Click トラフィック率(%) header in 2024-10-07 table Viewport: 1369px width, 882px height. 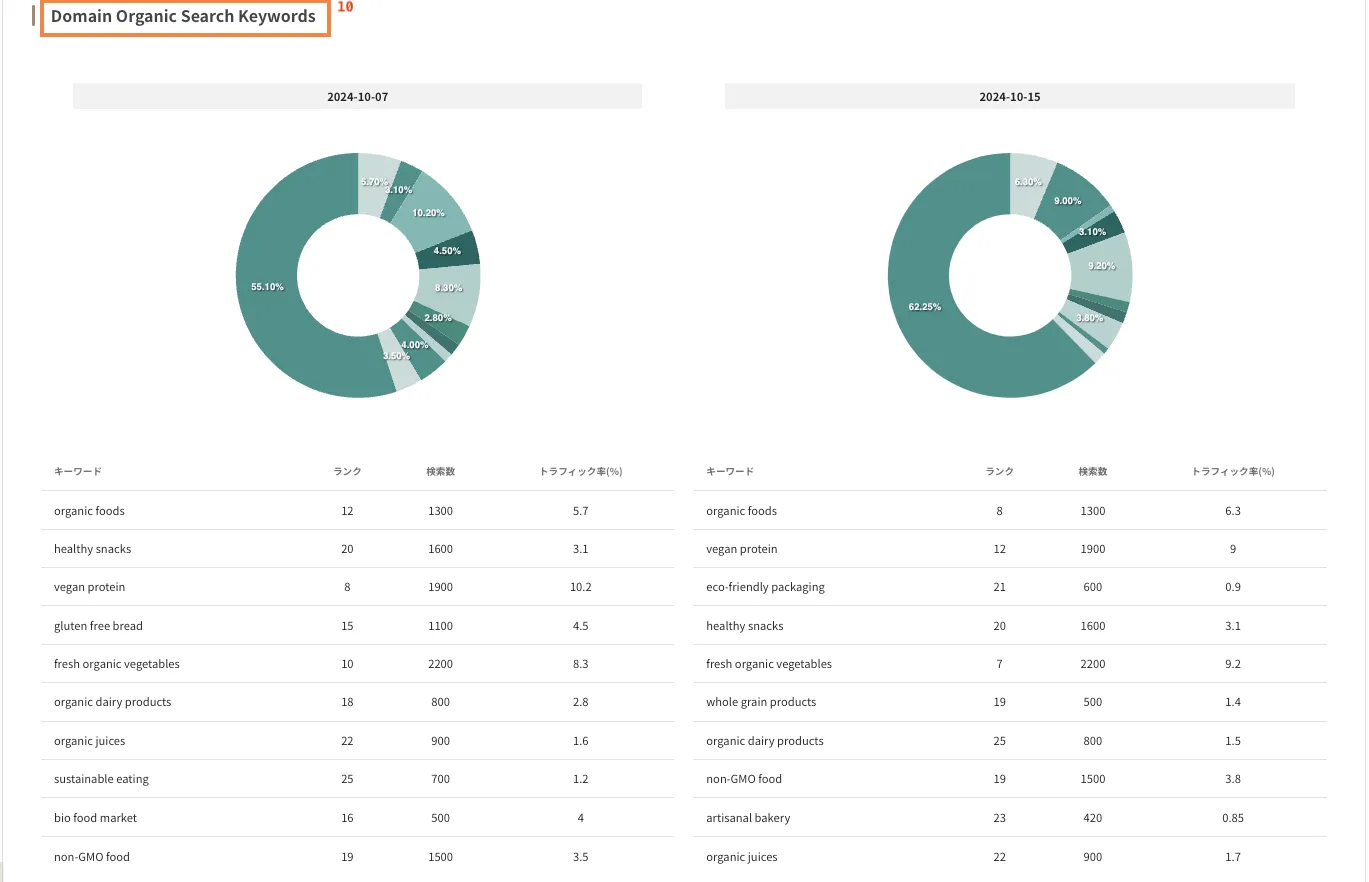pyautogui.click(x=581, y=471)
